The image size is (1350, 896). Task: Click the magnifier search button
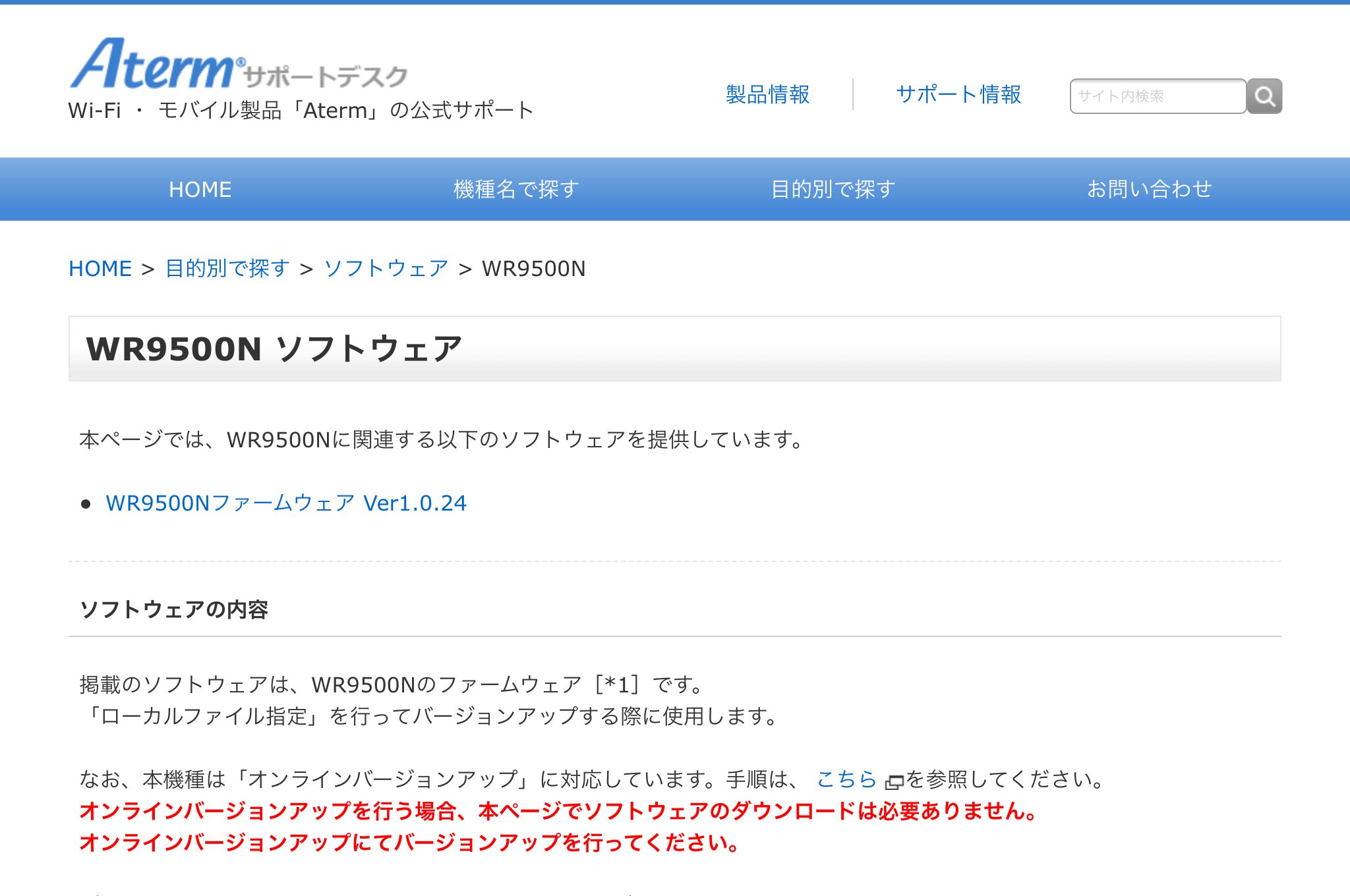click(x=1264, y=96)
